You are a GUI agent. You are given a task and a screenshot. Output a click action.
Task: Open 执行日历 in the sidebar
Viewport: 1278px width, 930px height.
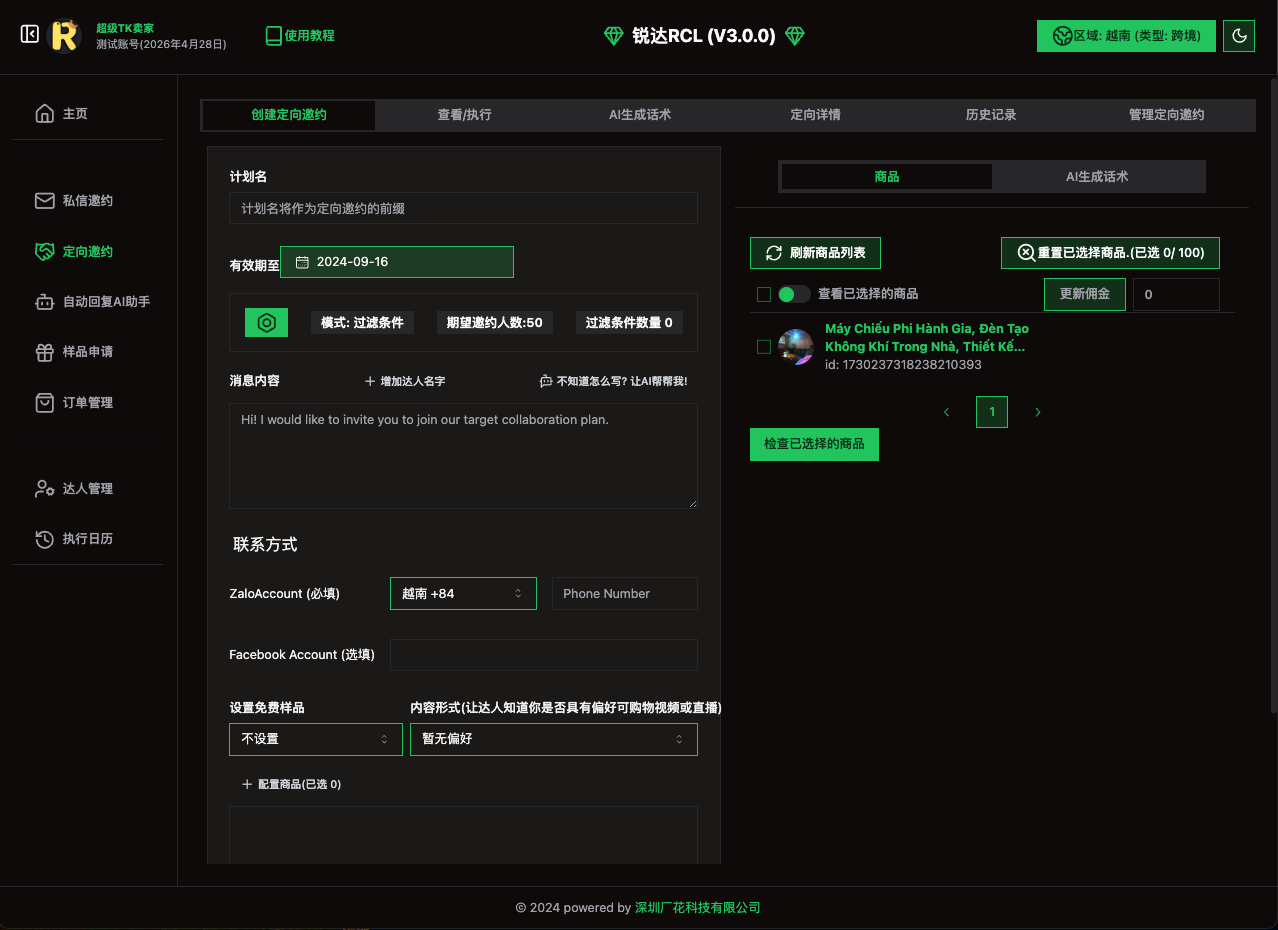pyautogui.click(x=87, y=539)
